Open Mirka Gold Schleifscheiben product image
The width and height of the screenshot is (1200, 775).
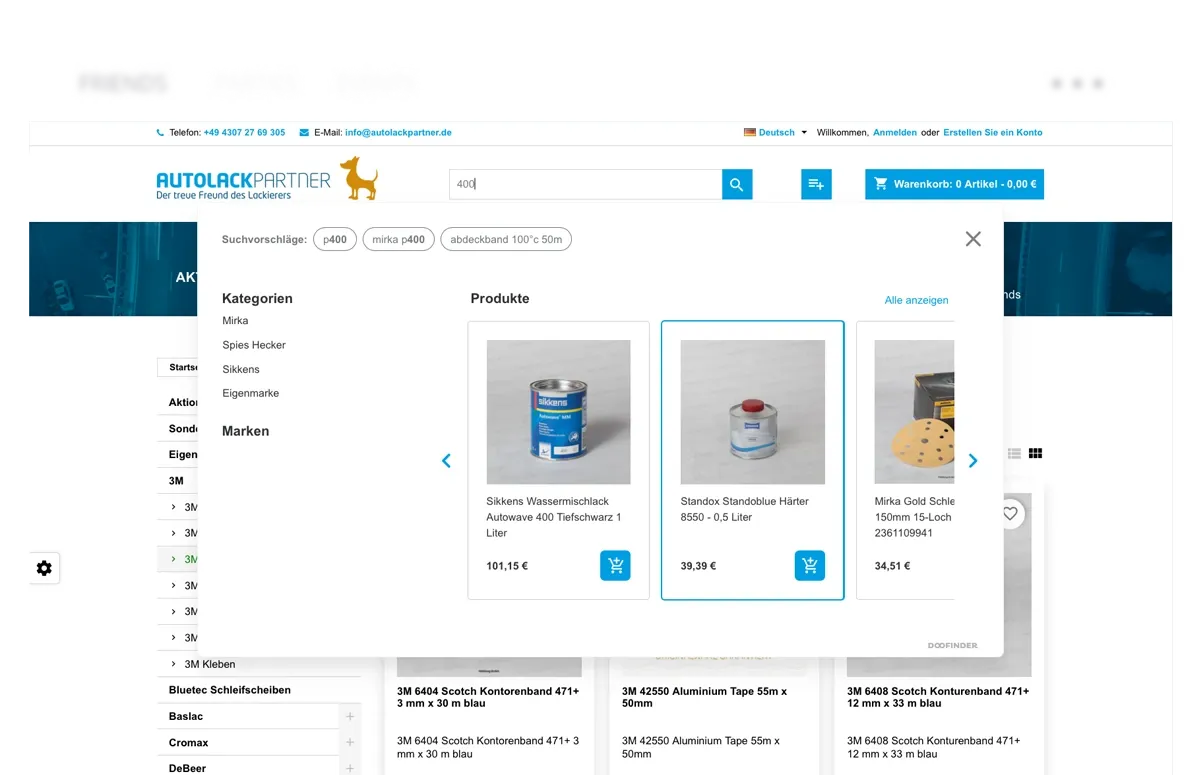[x=914, y=412]
